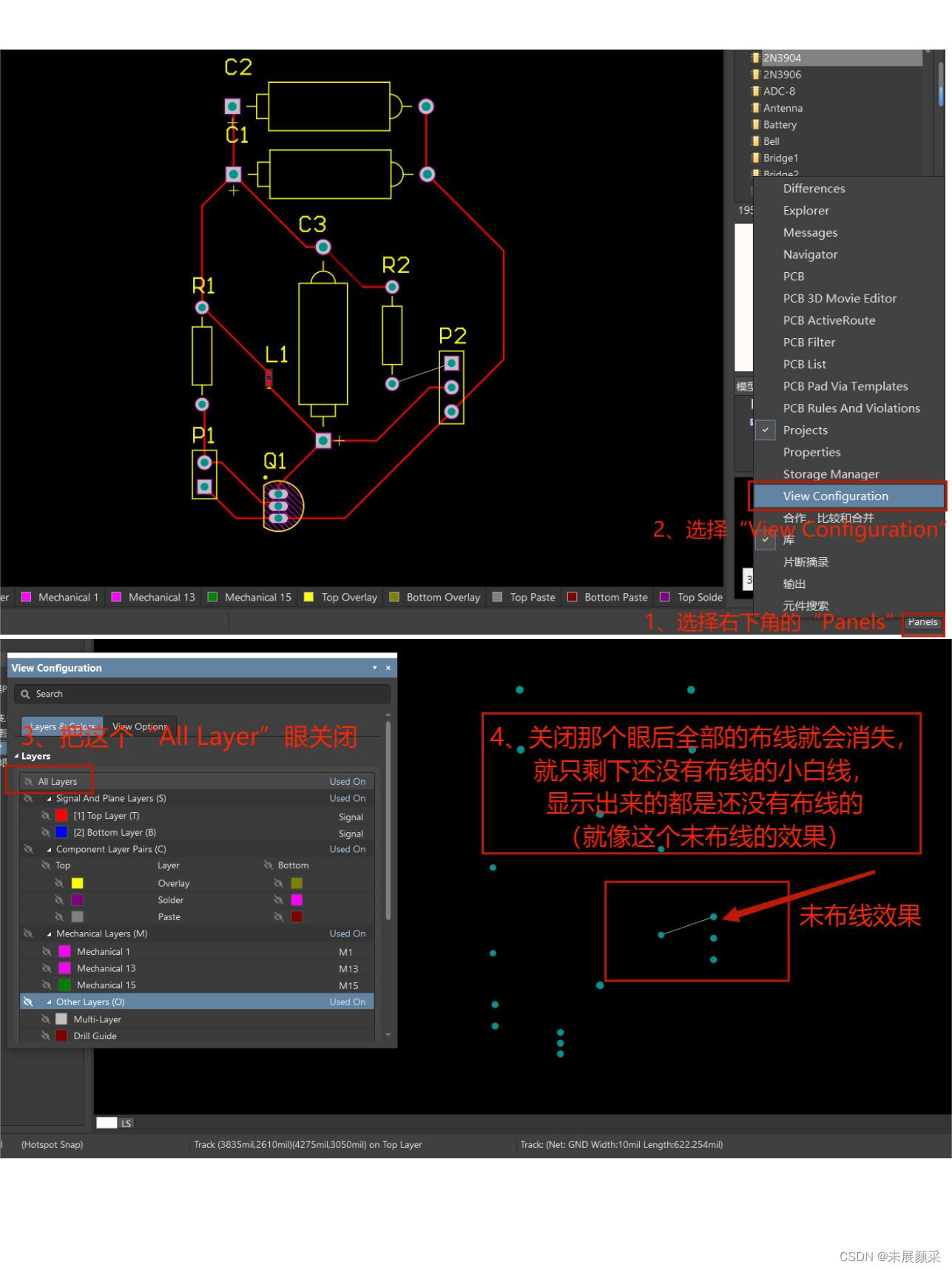The image size is (952, 1270).
Task: Toggle Mechanical 1 layer visibility eye
Action: coord(47,952)
